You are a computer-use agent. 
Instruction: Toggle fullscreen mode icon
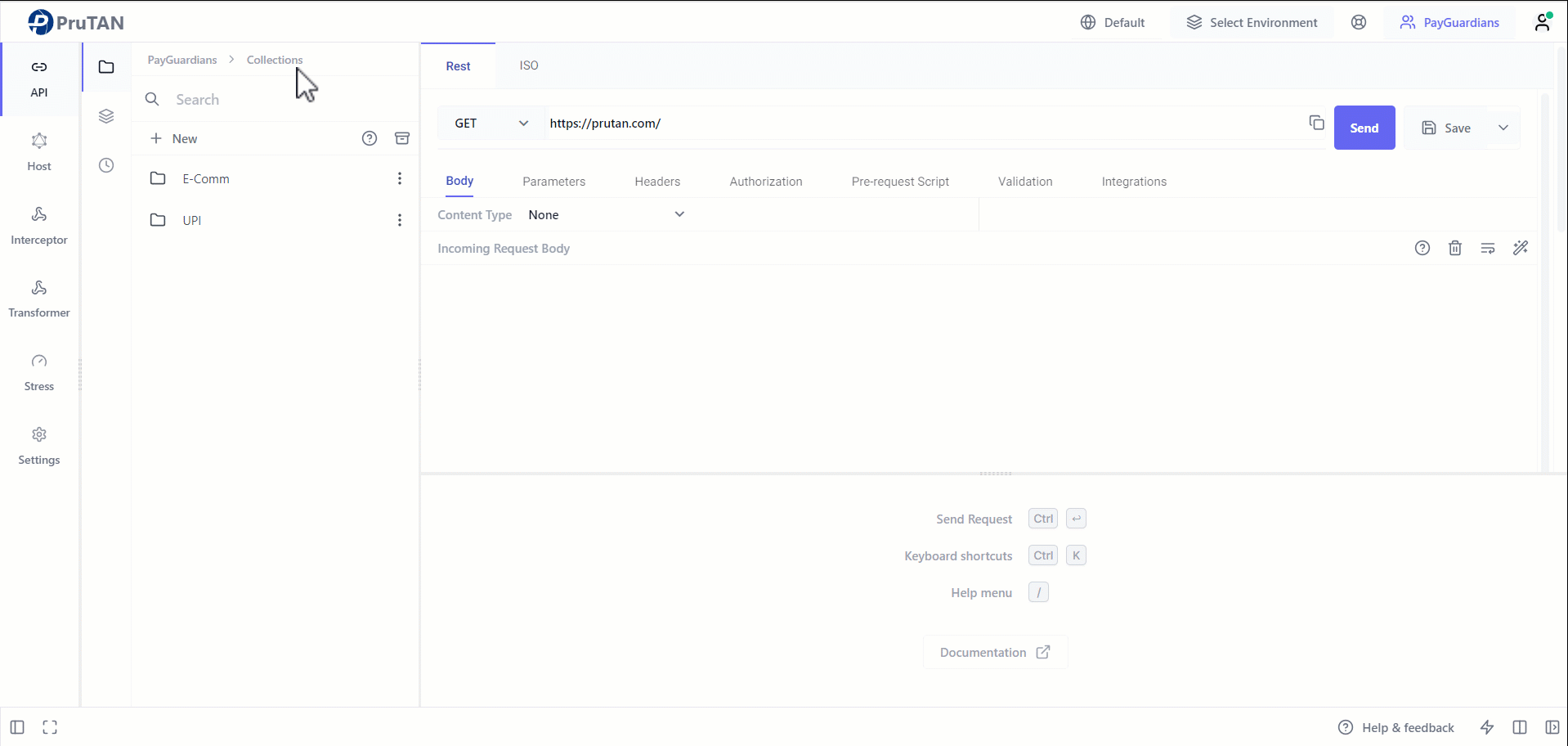(50, 727)
